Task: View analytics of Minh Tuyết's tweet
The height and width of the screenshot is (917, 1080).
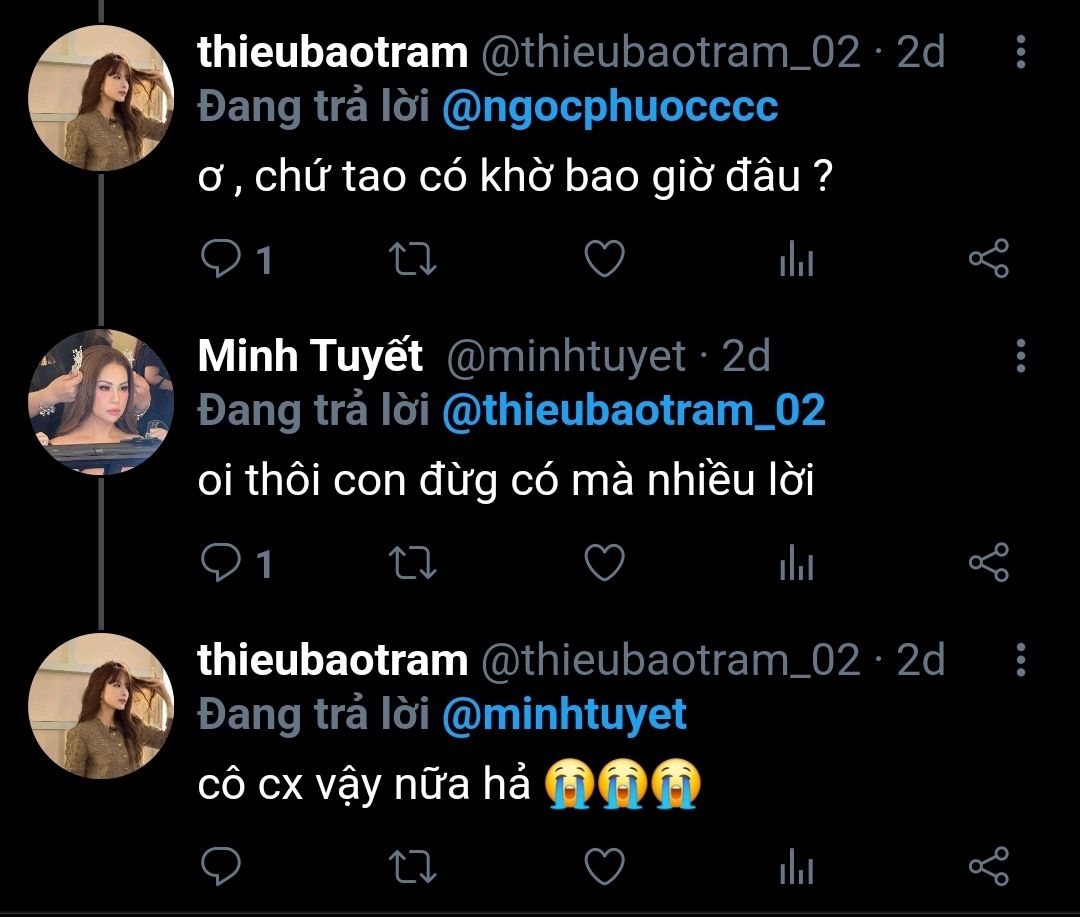Action: tap(796, 565)
